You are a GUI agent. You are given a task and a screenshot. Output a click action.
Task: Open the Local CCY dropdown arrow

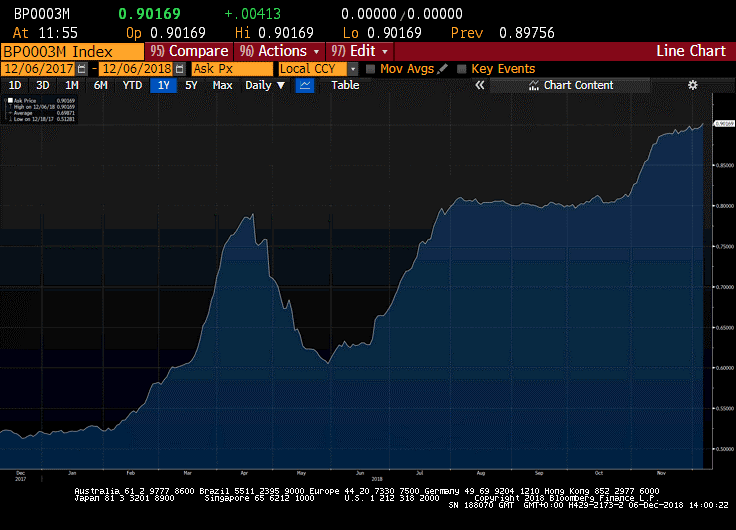(353, 69)
